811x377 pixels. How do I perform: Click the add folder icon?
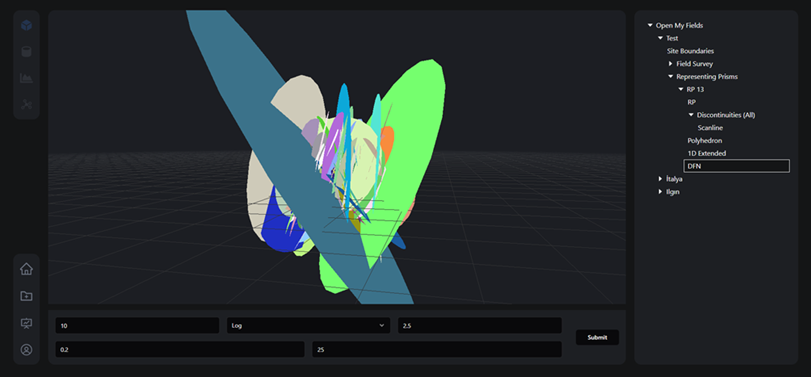(x=26, y=296)
